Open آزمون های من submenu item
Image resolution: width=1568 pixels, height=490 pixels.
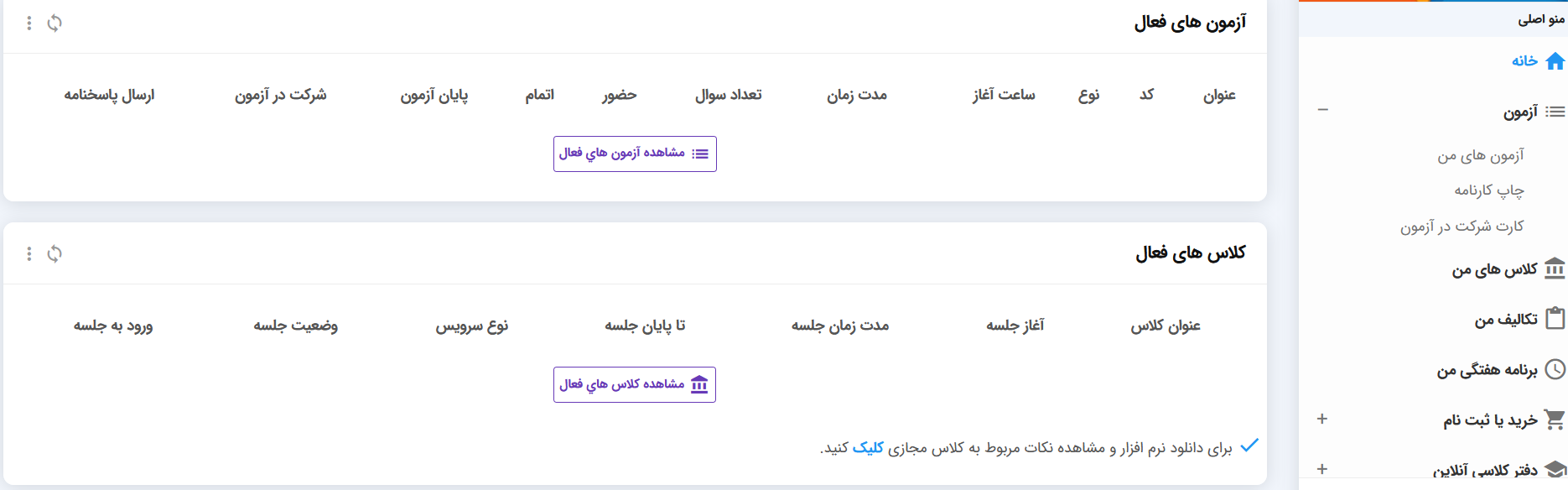tap(1480, 155)
